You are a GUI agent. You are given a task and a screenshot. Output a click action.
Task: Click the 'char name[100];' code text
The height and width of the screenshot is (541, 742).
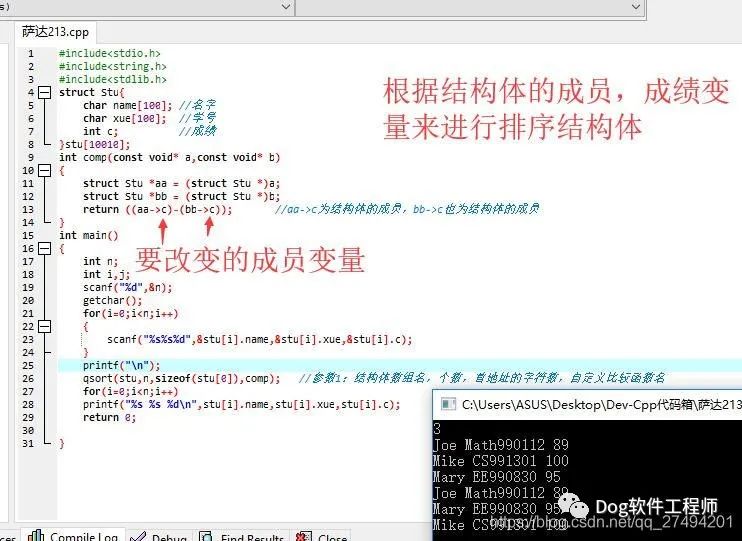(x=128, y=106)
